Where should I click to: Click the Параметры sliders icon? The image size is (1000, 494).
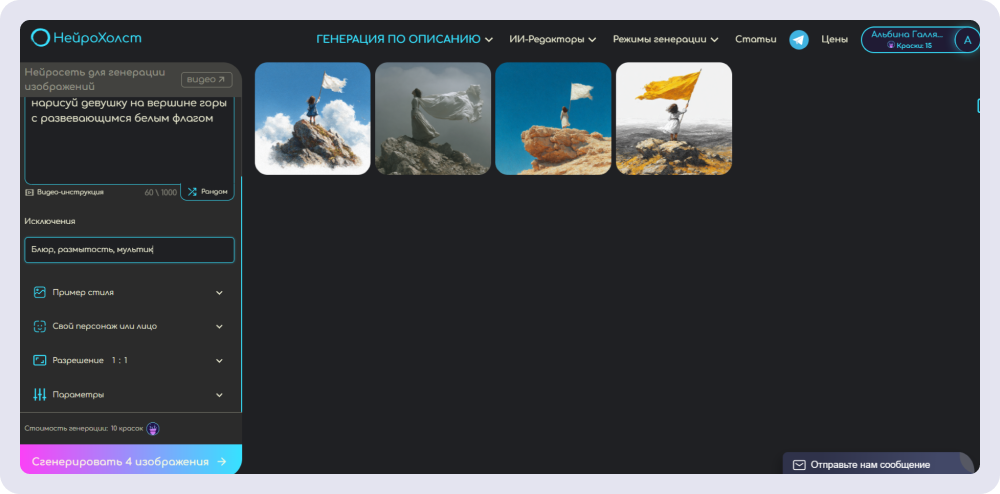[x=40, y=394]
